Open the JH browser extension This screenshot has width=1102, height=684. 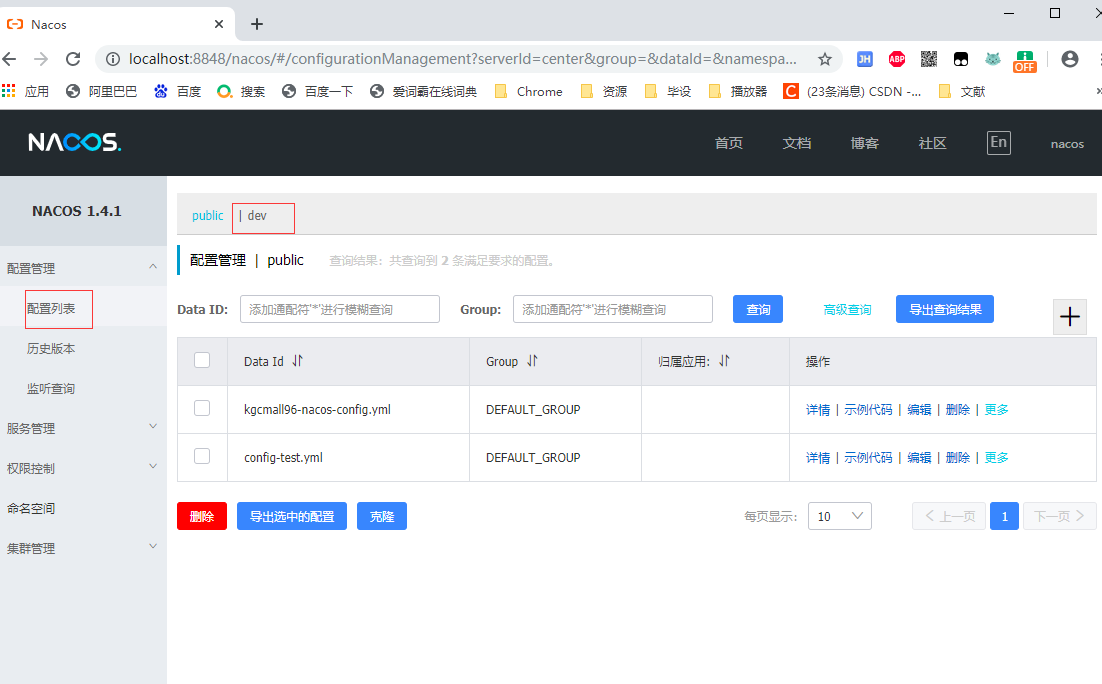click(x=864, y=59)
